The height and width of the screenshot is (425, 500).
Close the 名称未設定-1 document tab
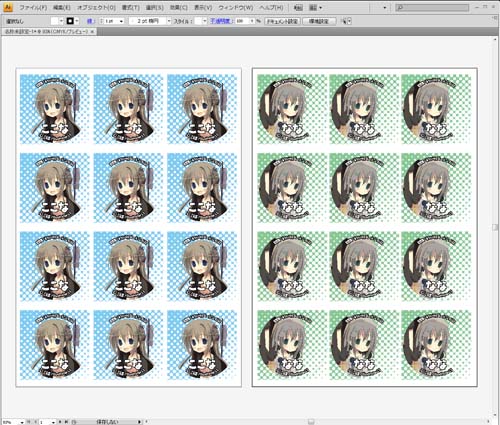pos(92,32)
